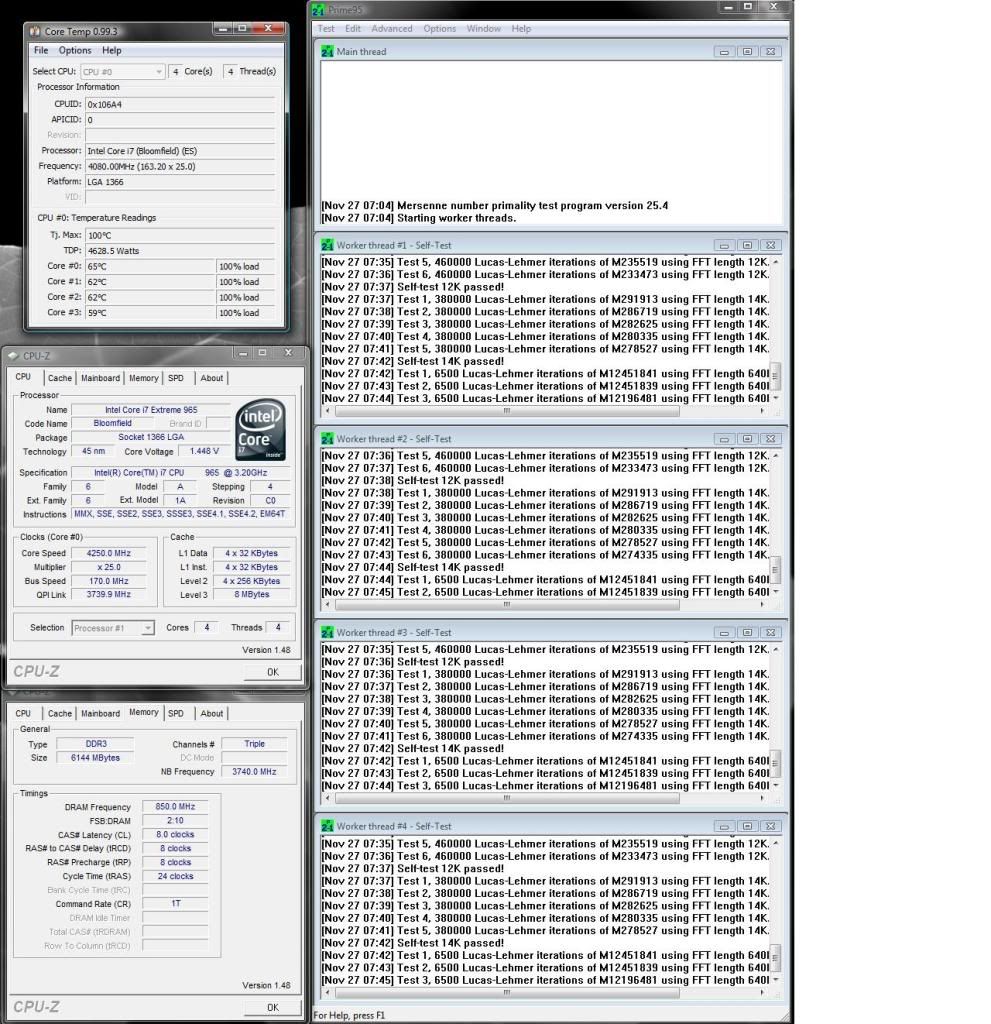Click the Worker thread #2 window icon
The width and height of the screenshot is (991, 1024).
click(327, 440)
